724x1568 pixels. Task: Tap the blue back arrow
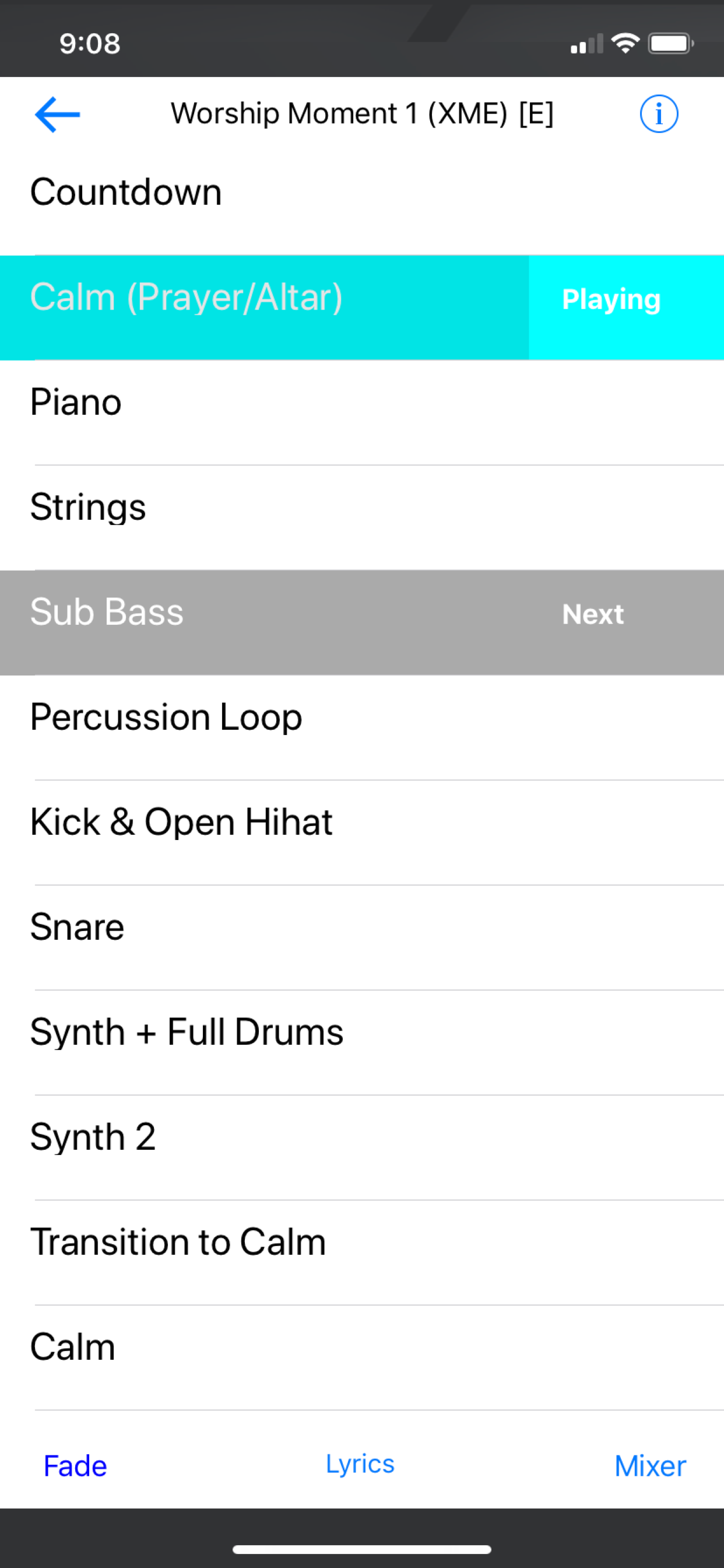tap(57, 114)
